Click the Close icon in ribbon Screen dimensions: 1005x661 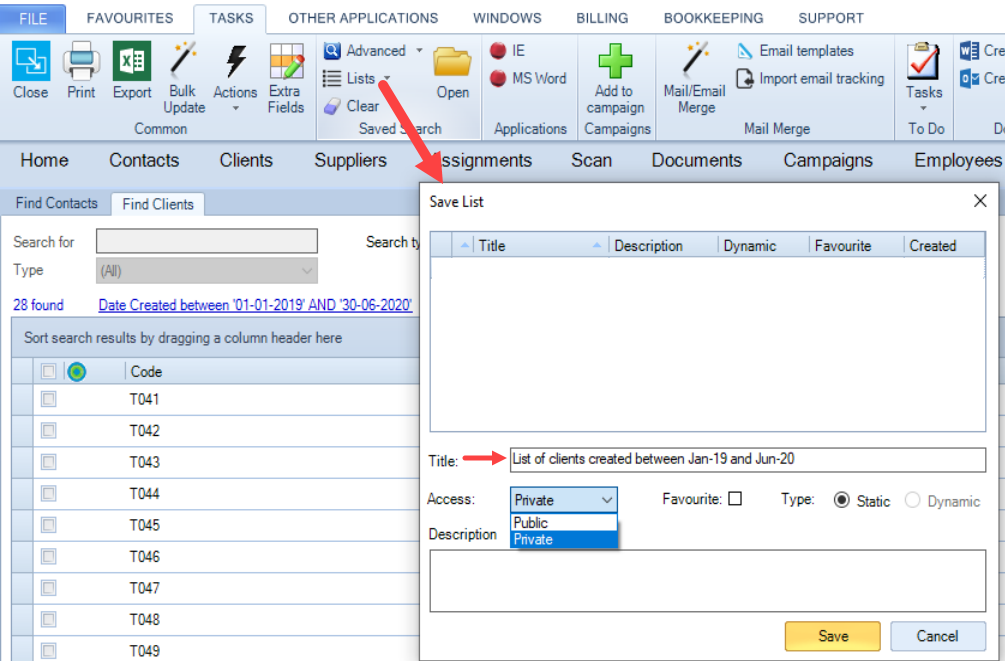(x=30, y=62)
